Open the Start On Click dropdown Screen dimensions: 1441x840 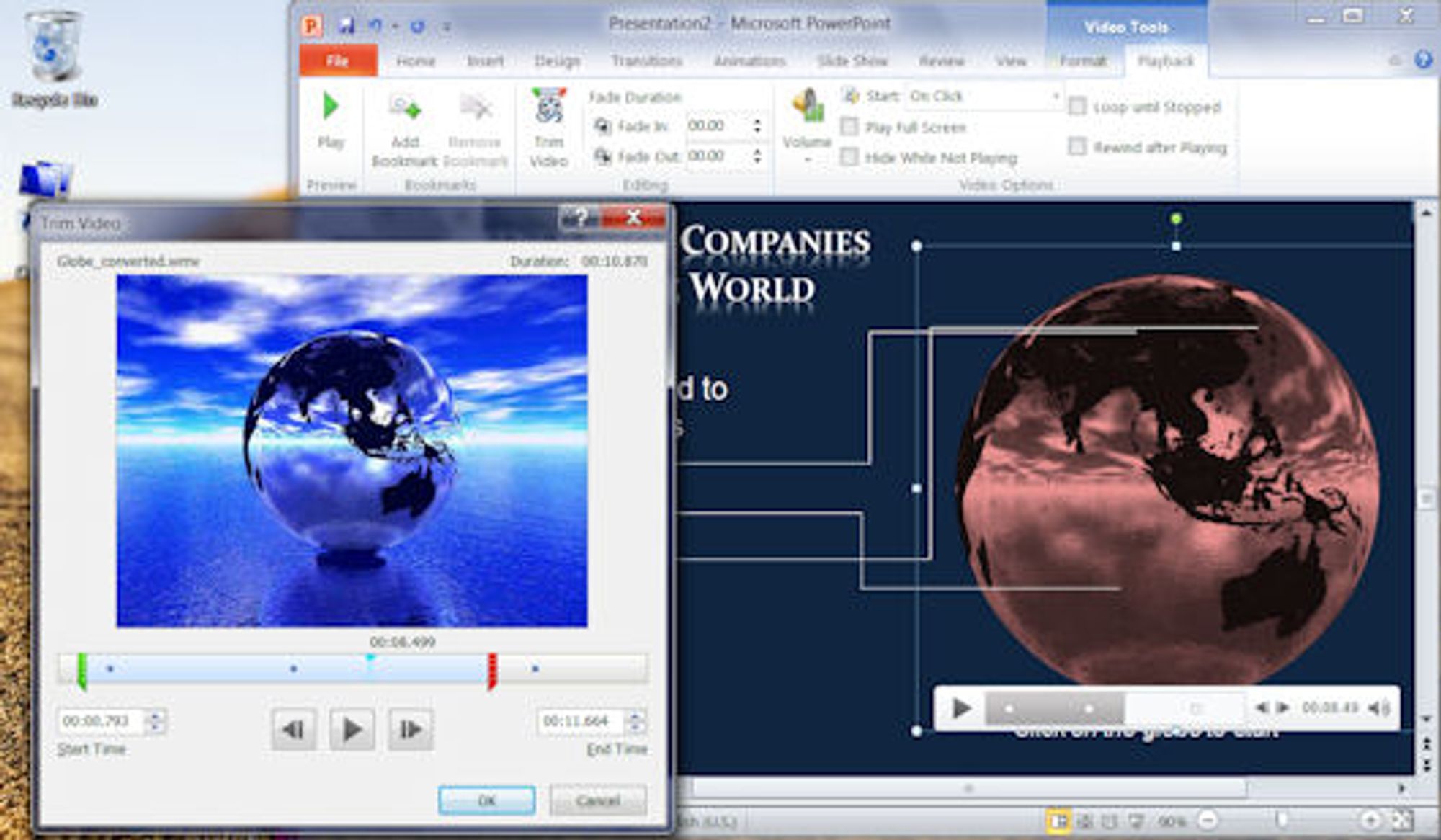tap(984, 96)
